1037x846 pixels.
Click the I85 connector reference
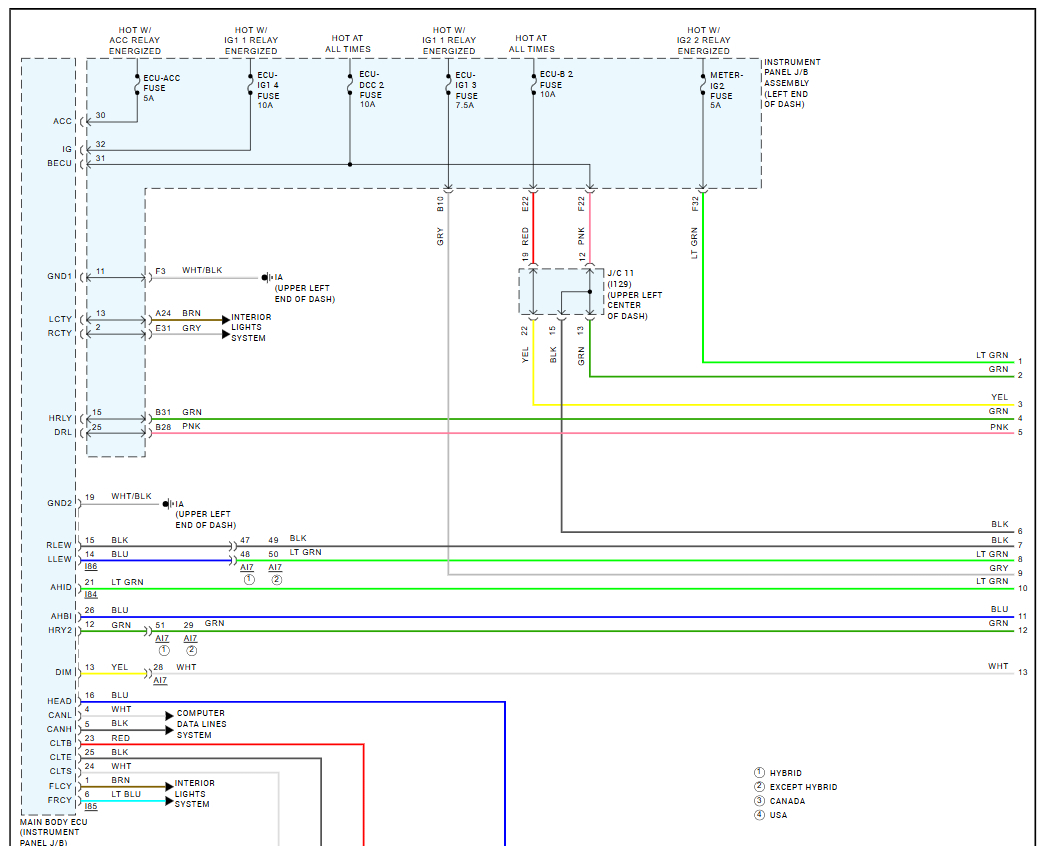(x=91, y=807)
